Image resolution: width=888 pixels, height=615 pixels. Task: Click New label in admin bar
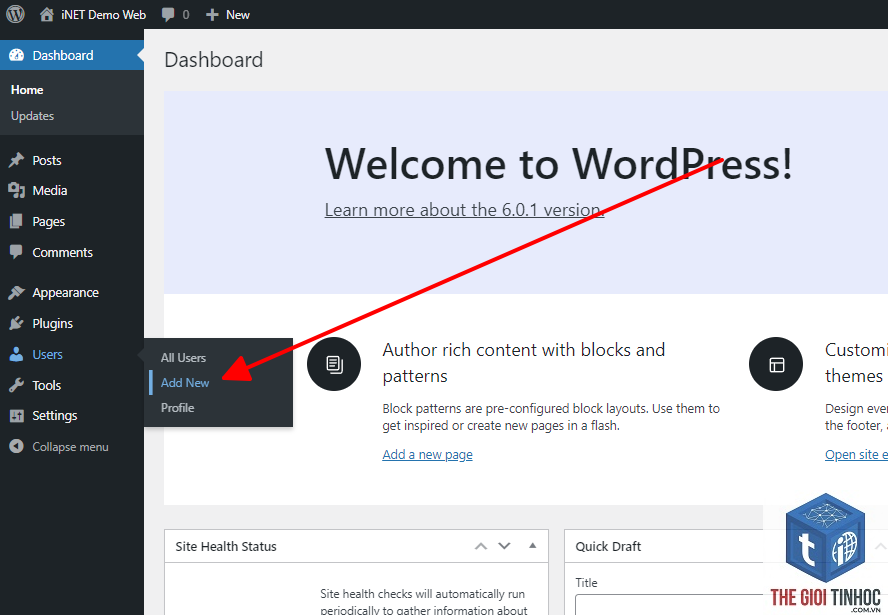point(238,15)
